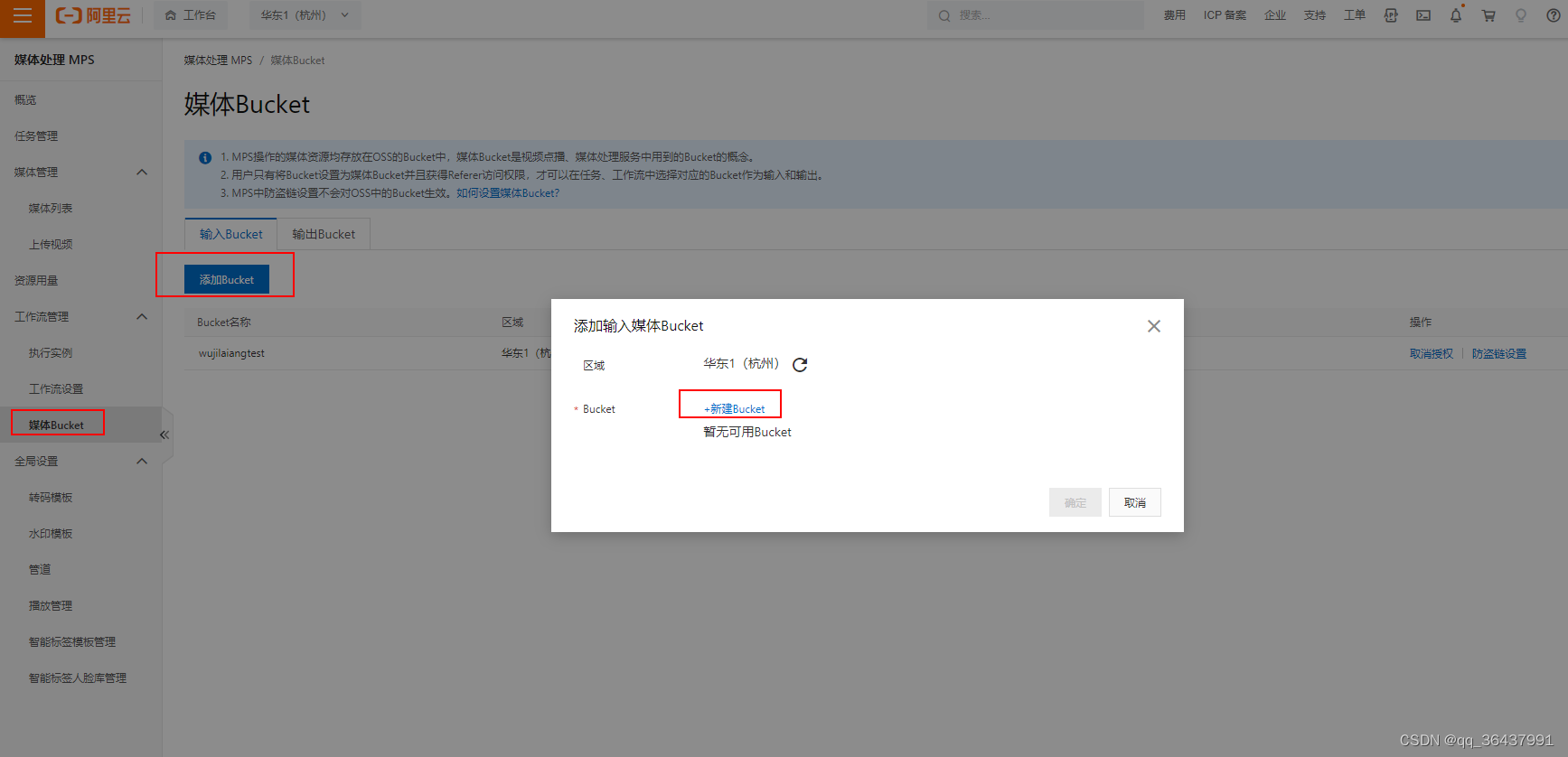
Task: Open the 支持 menu
Action: click(1314, 15)
